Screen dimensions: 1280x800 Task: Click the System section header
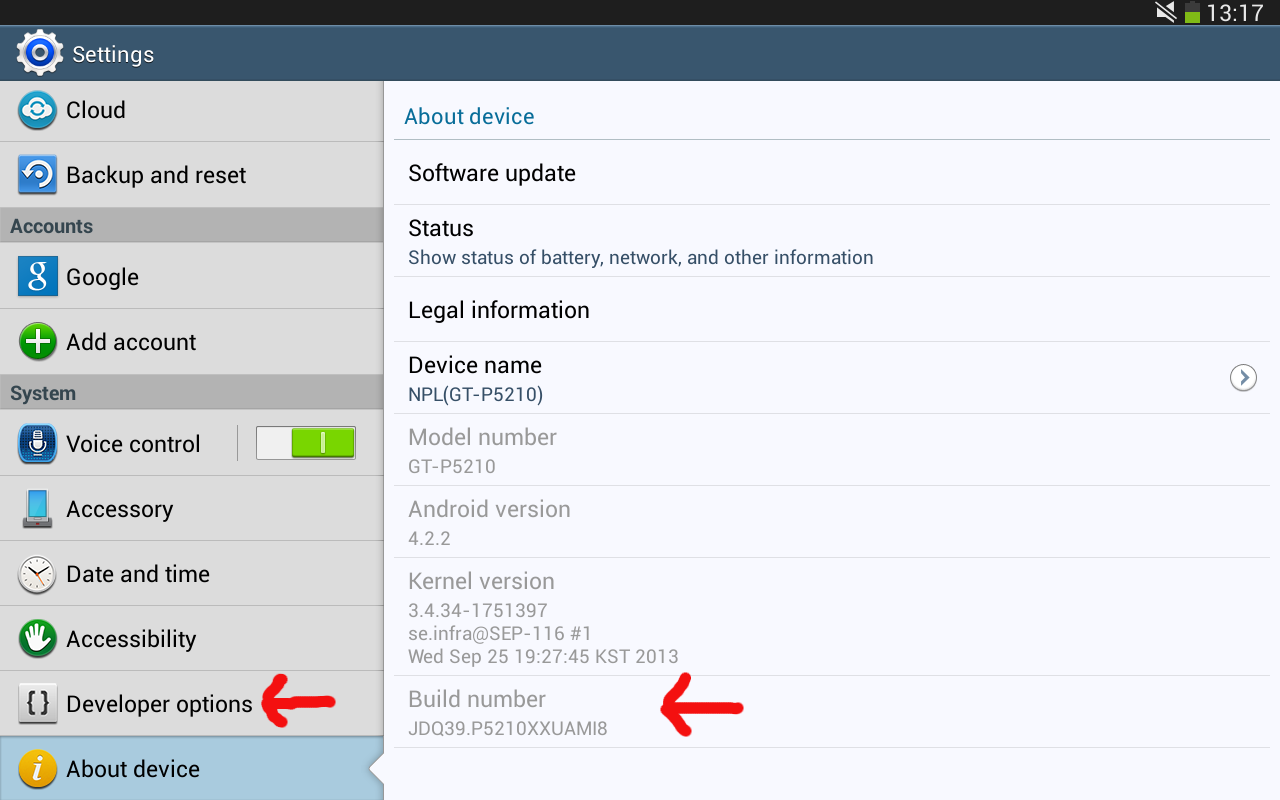[x=192, y=393]
